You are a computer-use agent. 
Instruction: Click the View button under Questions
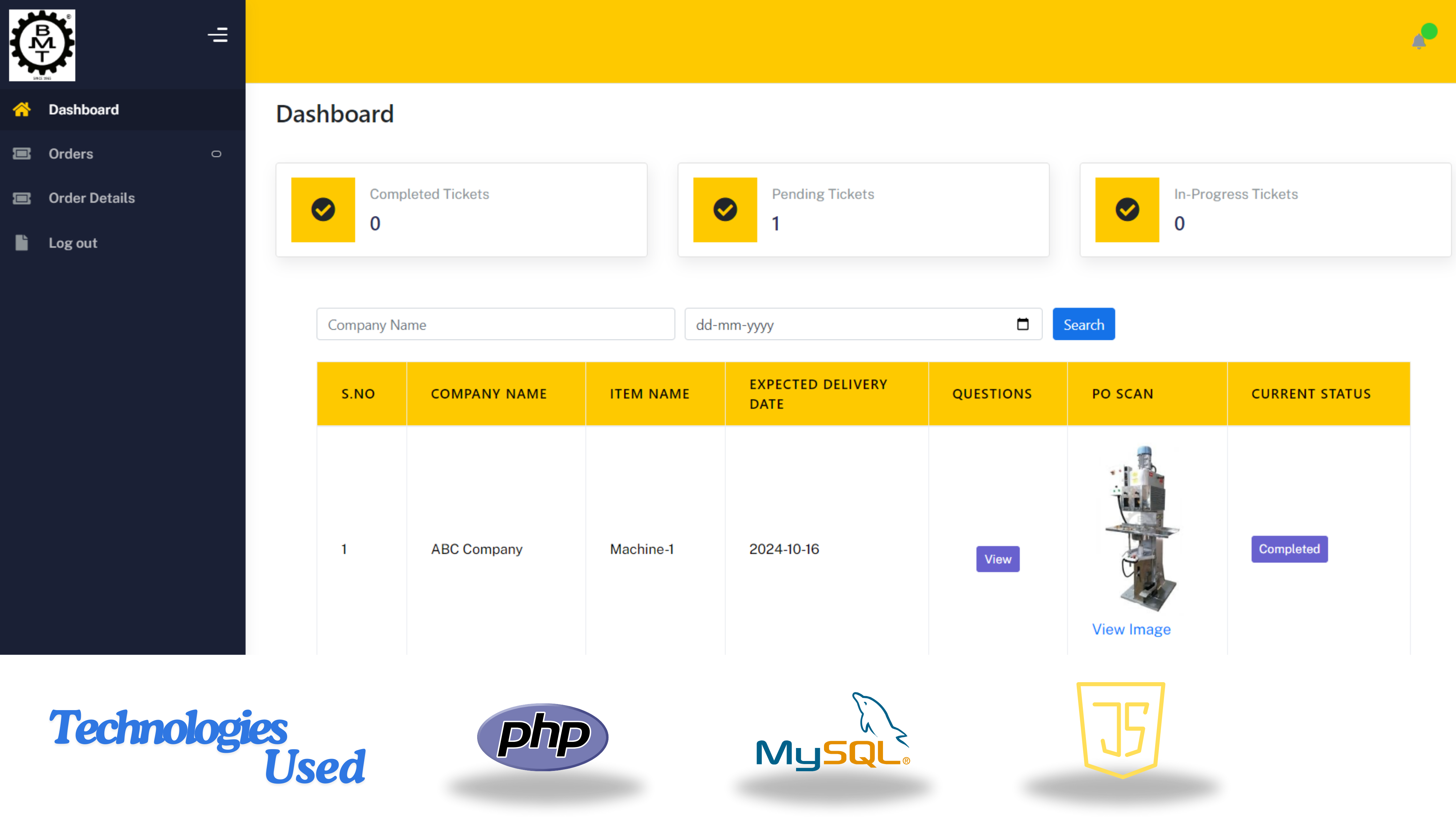click(x=998, y=559)
